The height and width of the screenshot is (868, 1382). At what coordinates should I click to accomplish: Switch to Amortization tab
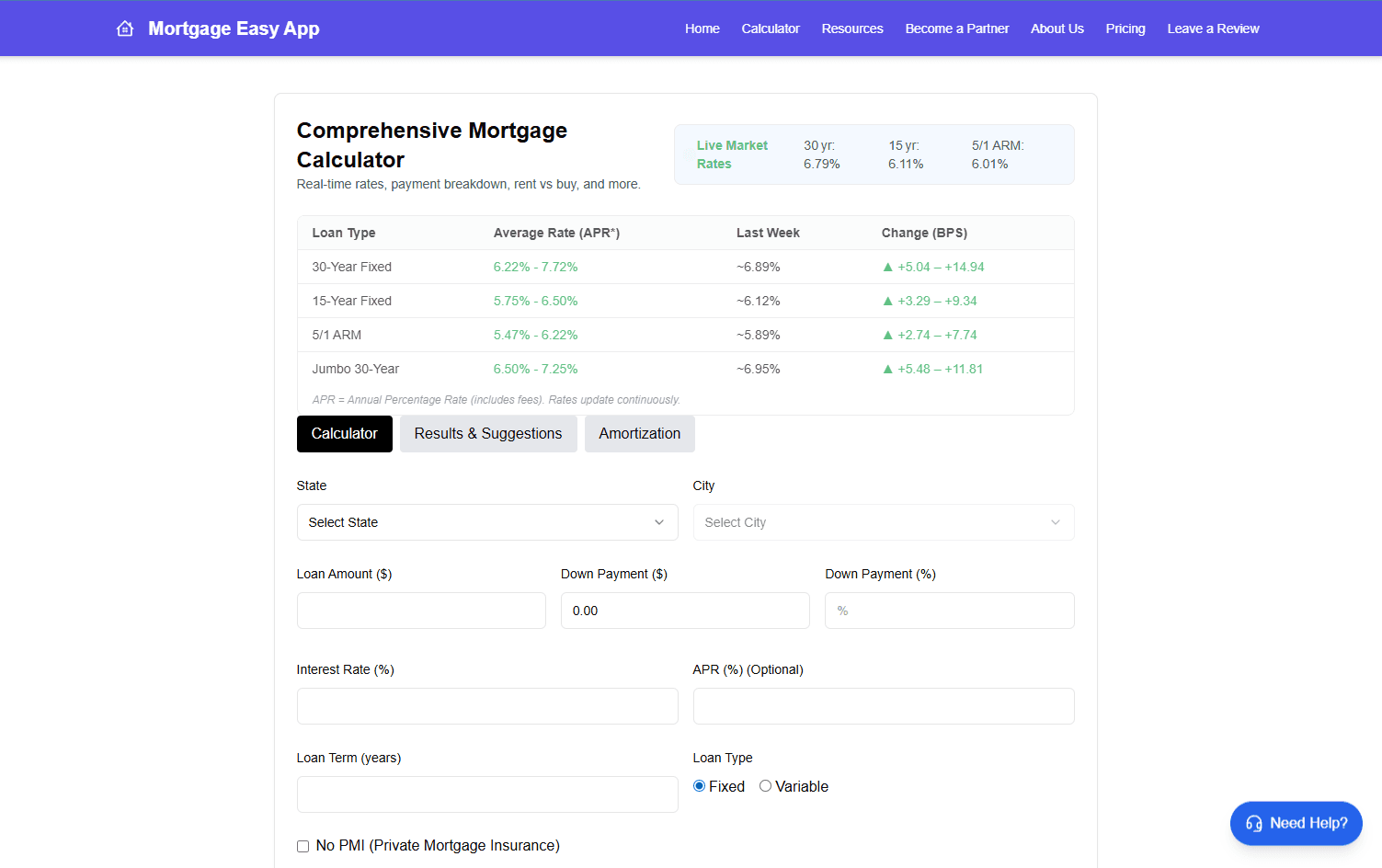(640, 434)
